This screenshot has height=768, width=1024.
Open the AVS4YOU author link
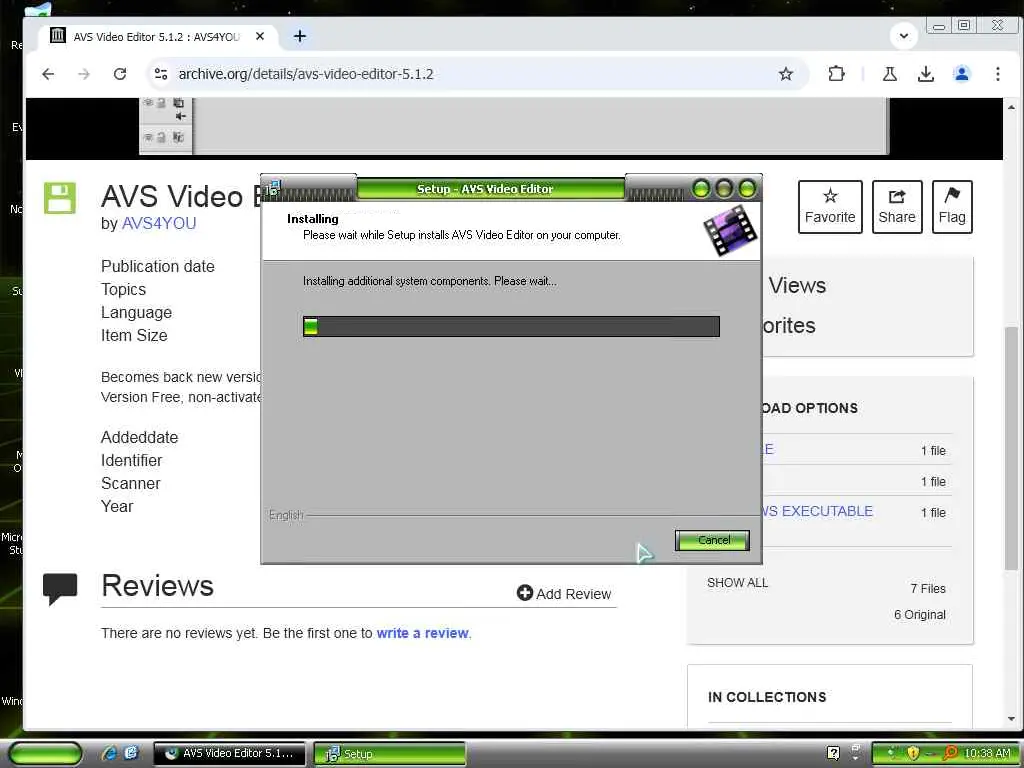point(159,223)
